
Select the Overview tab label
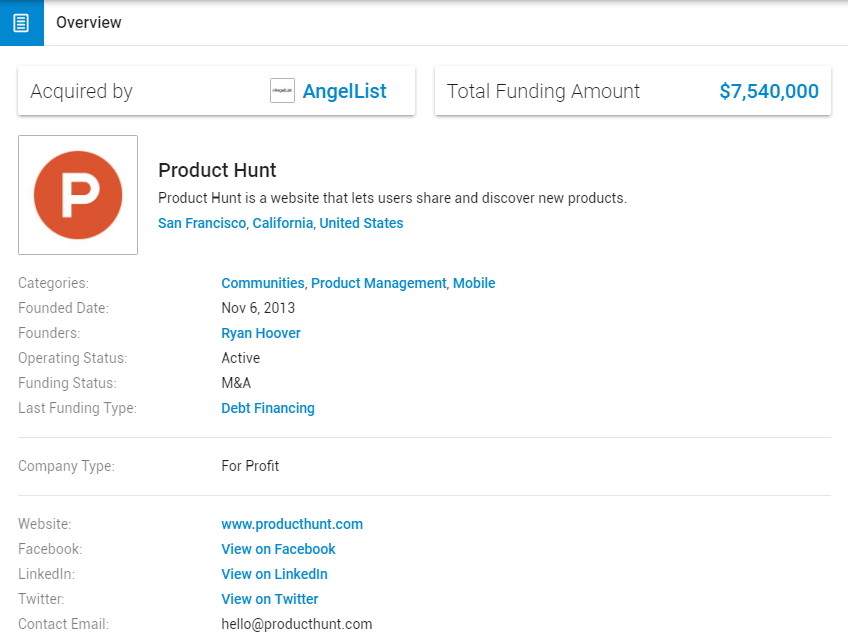coord(89,22)
